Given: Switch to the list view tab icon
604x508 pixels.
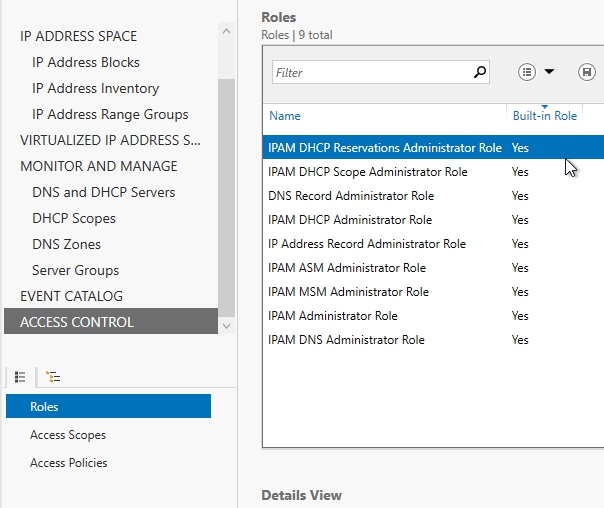Looking at the screenshot, I should tap(20, 377).
